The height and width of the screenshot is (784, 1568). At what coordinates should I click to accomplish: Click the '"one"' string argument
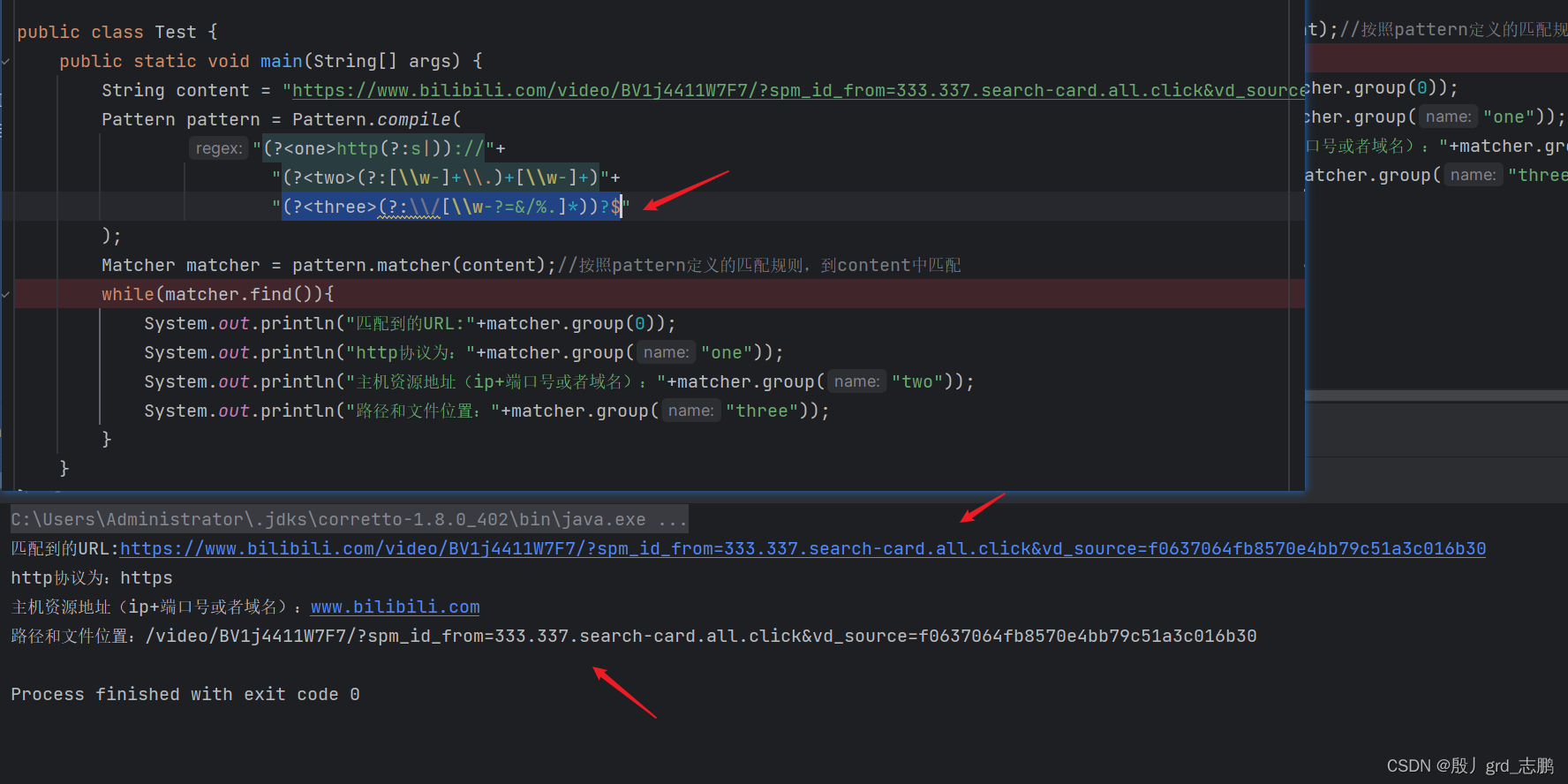(727, 352)
